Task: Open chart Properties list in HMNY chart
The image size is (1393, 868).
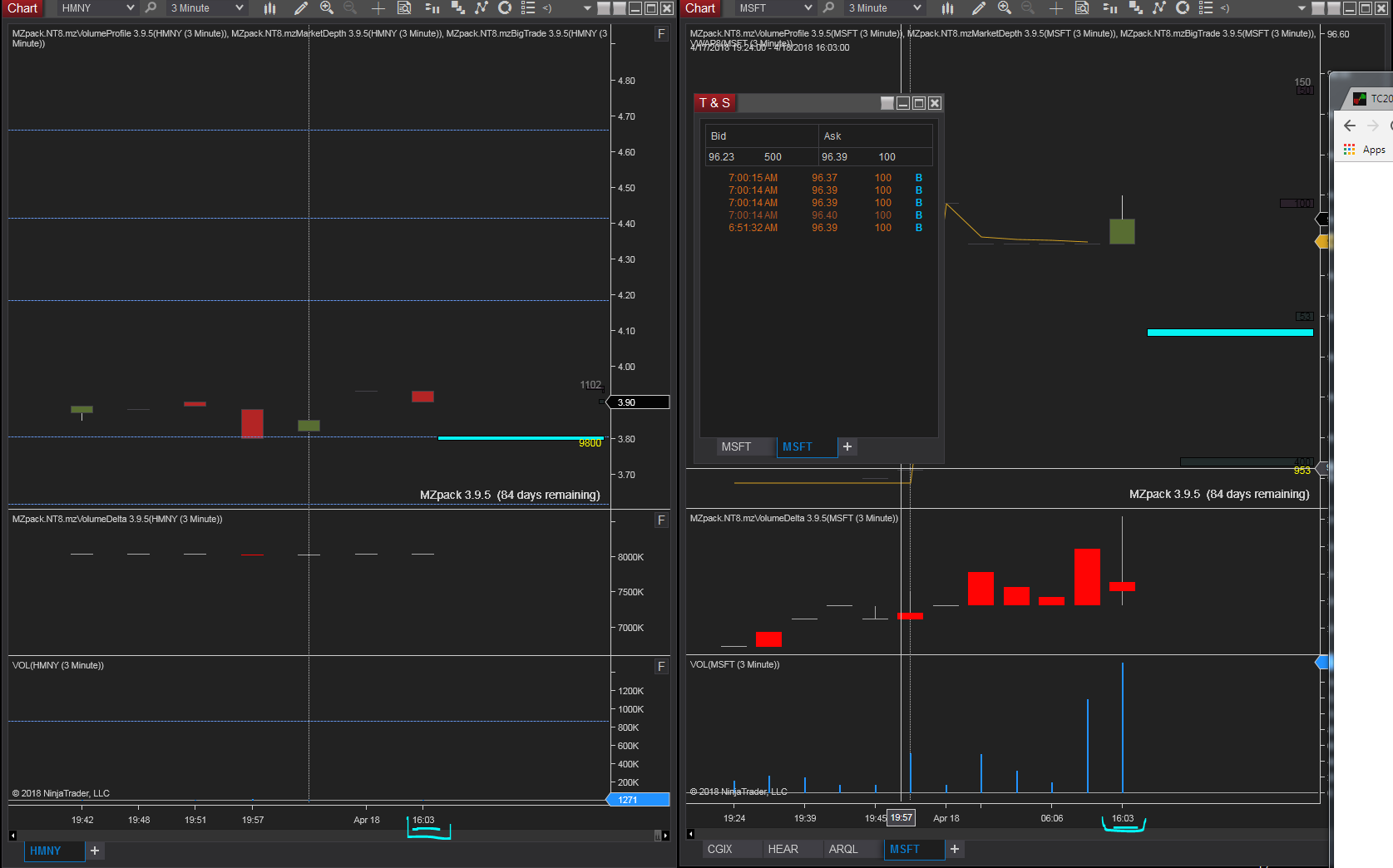Action: tap(528, 7)
